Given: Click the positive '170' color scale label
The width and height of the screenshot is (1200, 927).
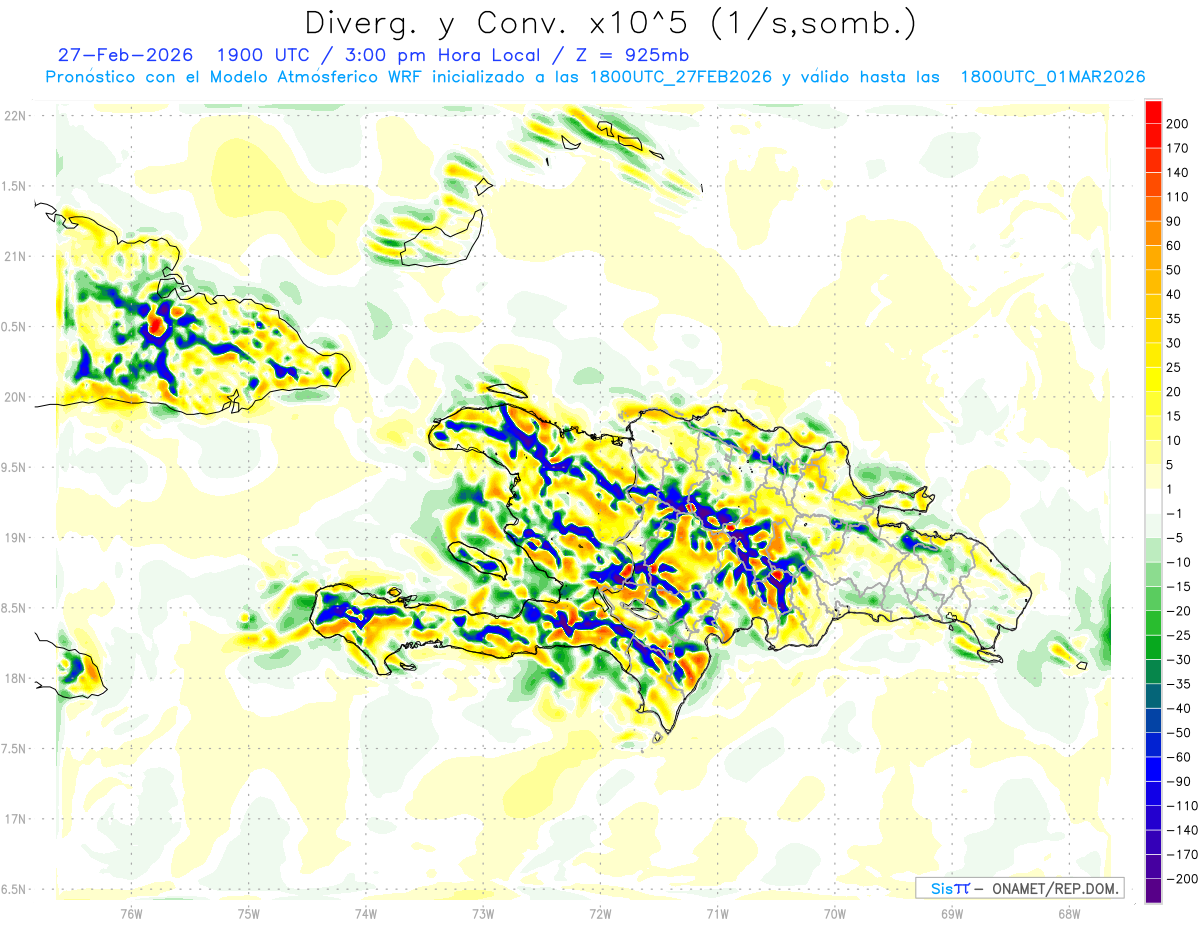Looking at the screenshot, I should tap(1178, 148).
